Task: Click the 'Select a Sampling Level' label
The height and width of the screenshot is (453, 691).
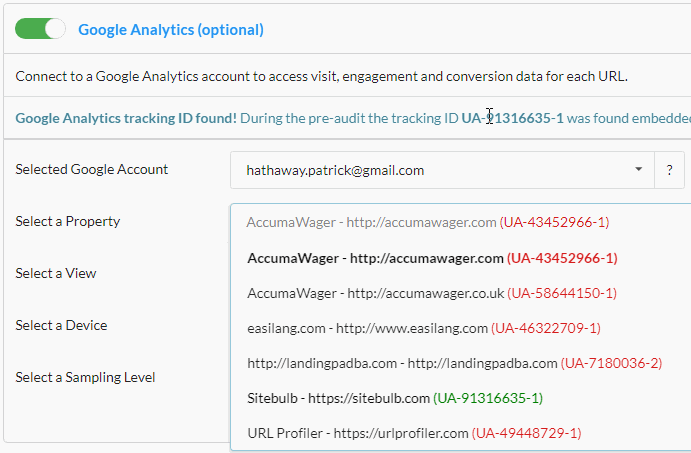Action: 85,377
